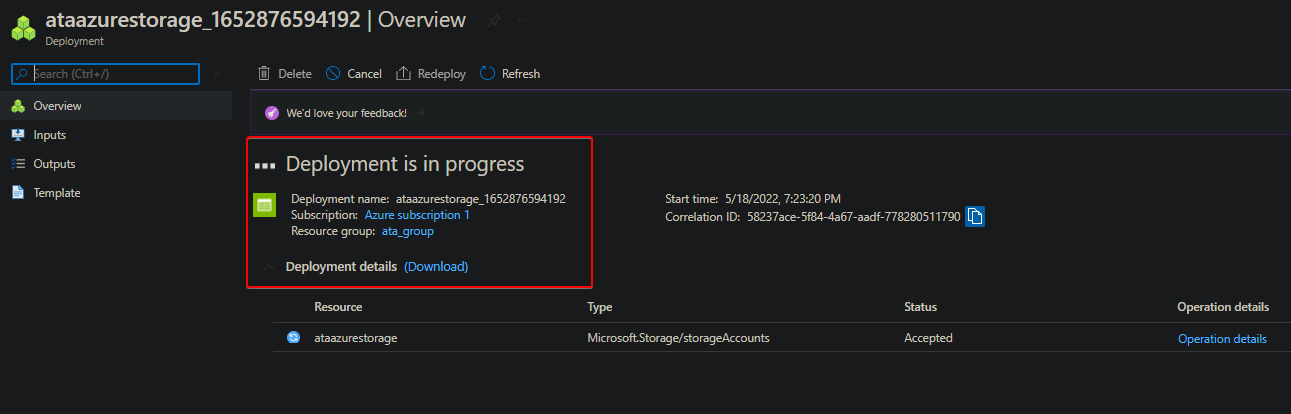Copy the Correlation ID to clipboard
Image resolution: width=1291 pixels, height=414 pixels.
[975, 216]
